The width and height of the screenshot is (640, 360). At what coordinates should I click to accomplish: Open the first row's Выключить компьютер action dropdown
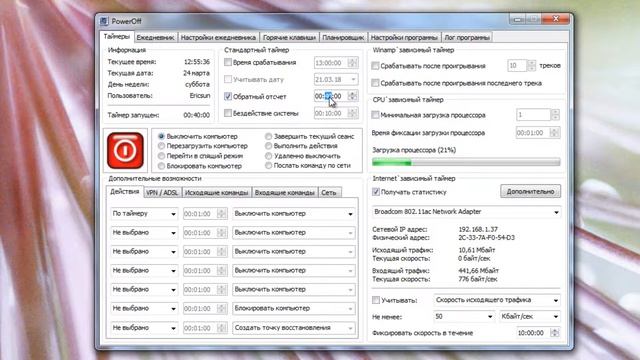pyautogui.click(x=293, y=214)
